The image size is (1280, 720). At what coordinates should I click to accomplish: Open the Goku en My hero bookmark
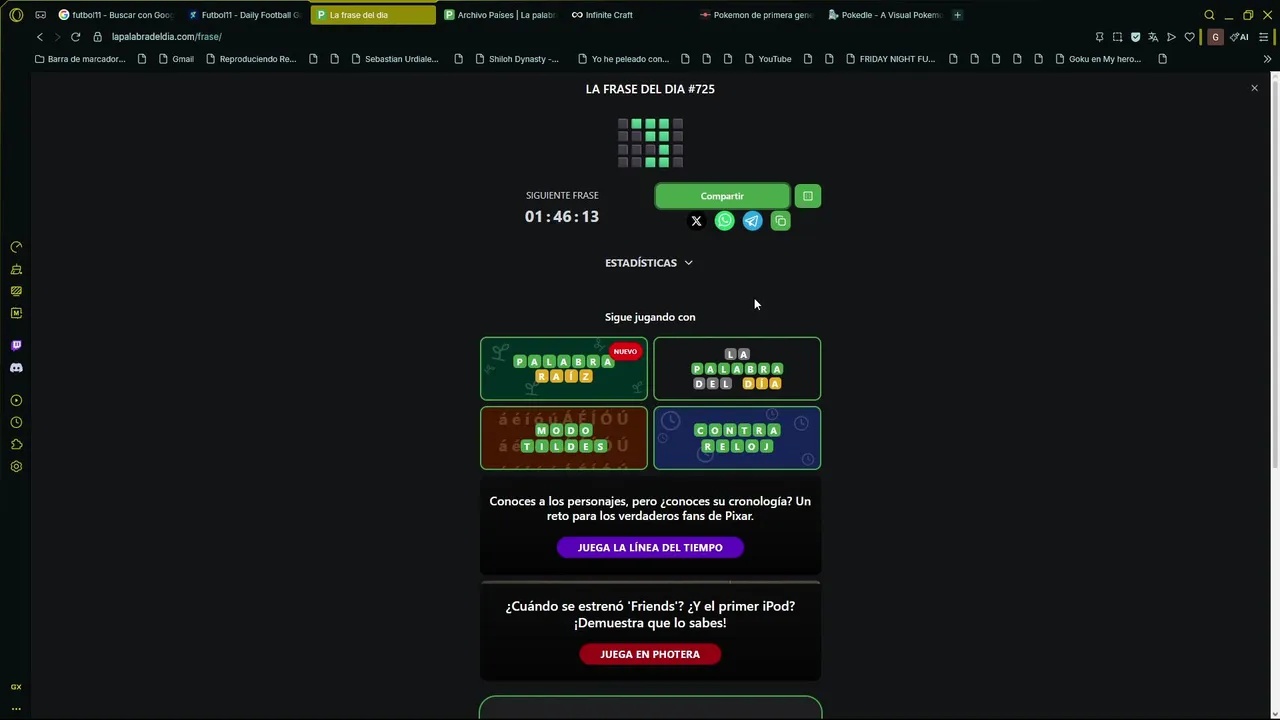[1097, 59]
